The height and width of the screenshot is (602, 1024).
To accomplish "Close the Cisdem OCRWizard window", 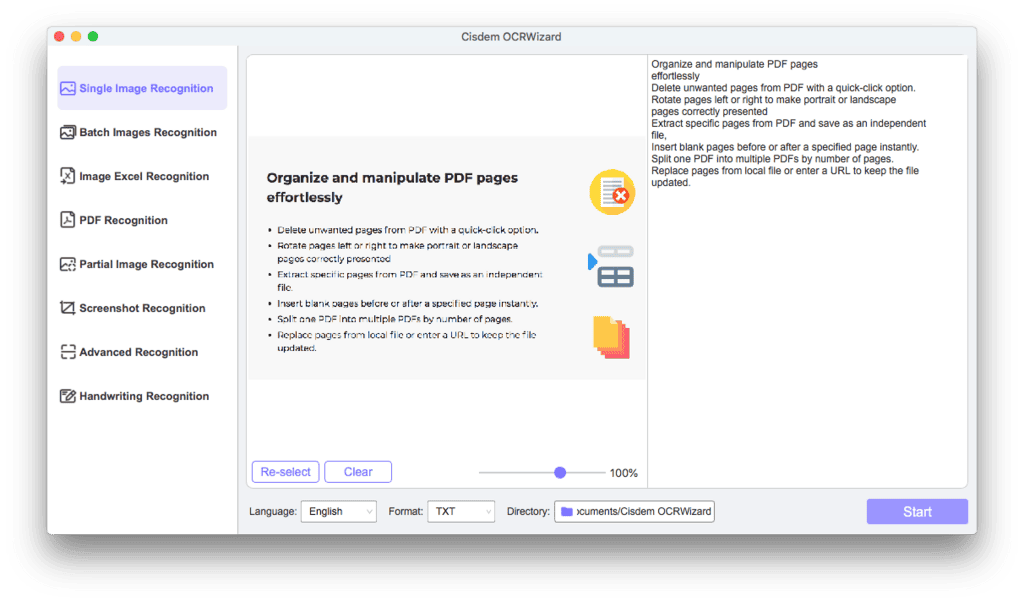I will [x=59, y=37].
